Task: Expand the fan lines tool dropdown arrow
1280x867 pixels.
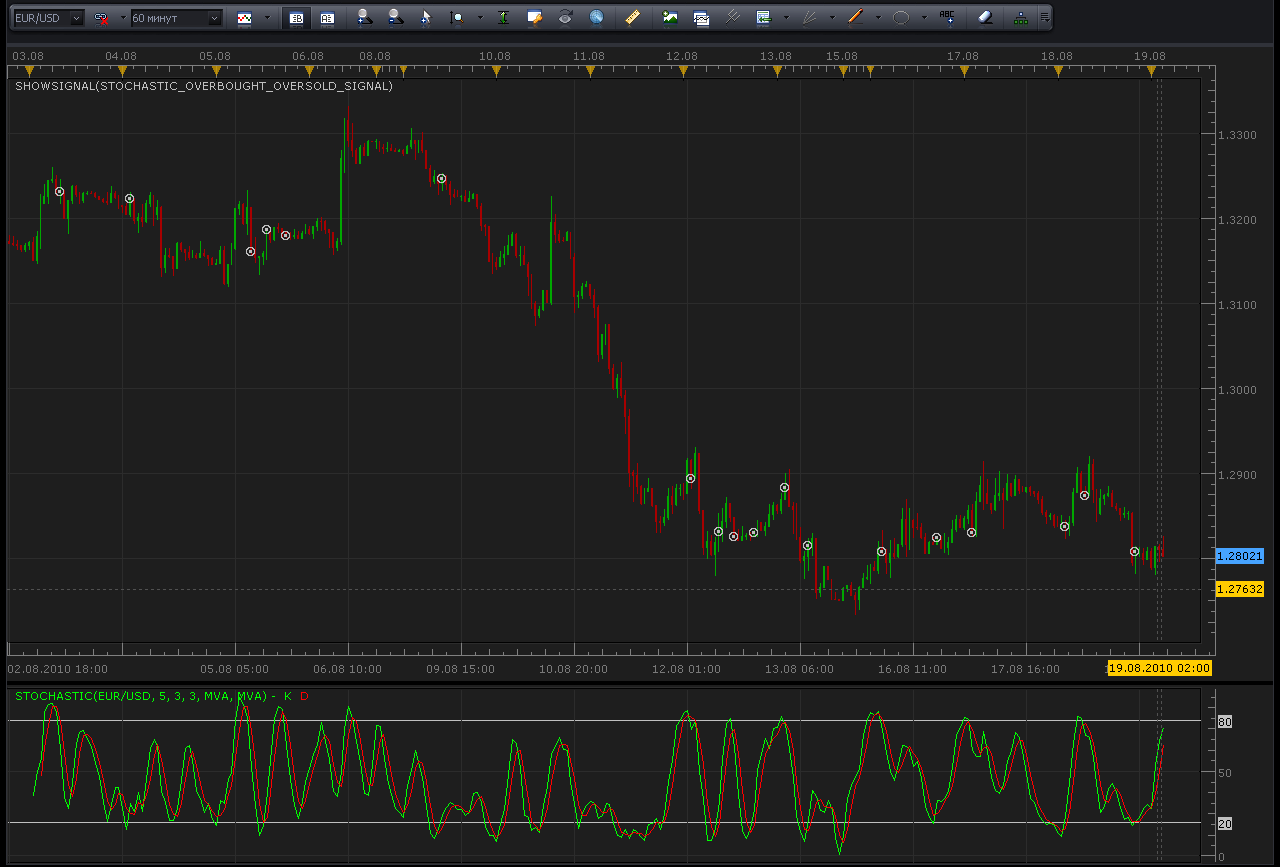Action: 832,18
